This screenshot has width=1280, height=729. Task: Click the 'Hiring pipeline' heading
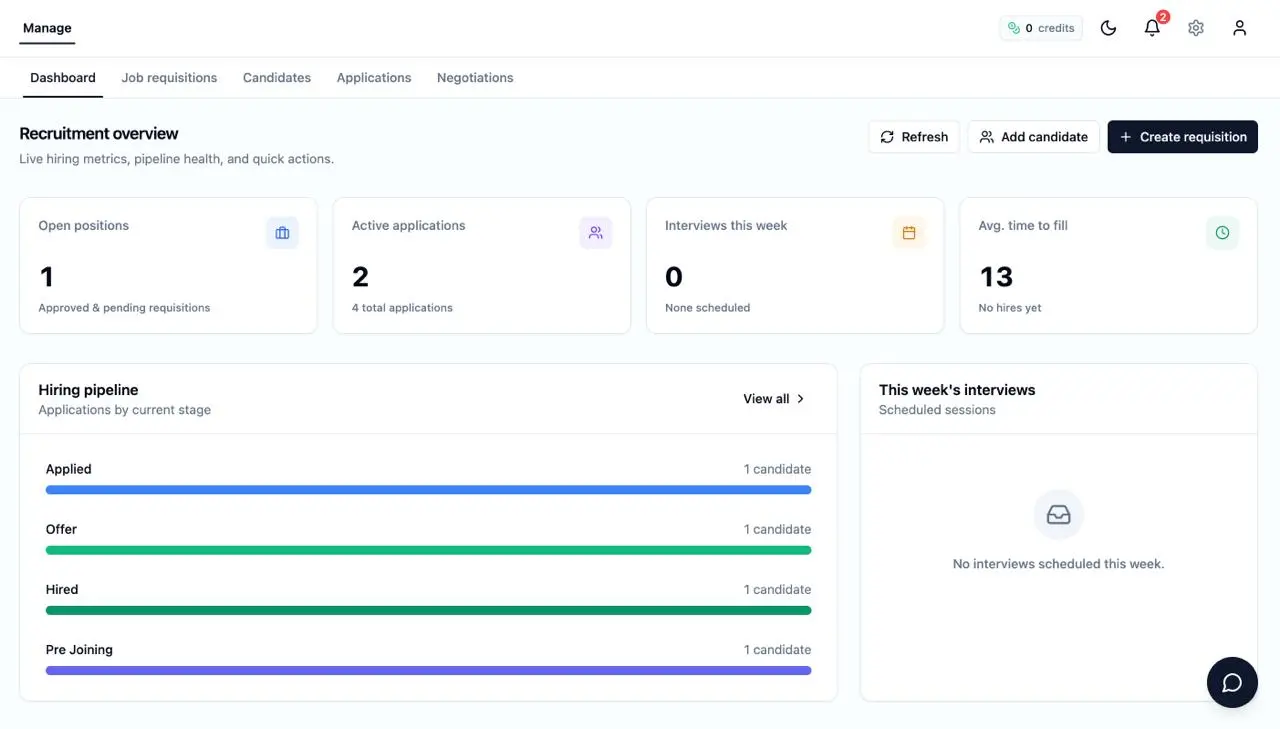tap(88, 390)
